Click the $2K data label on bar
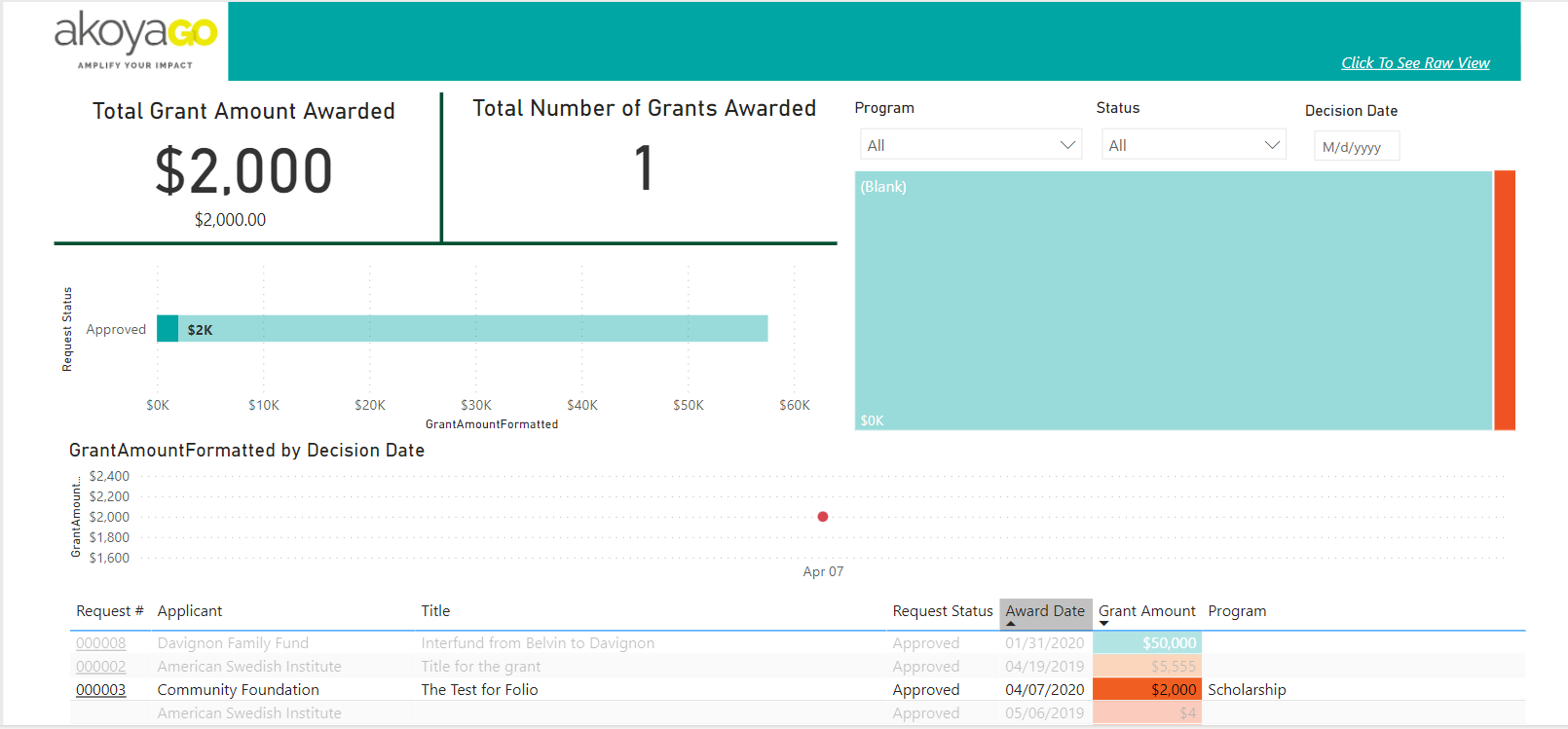This screenshot has height=729, width=1568. tap(201, 330)
